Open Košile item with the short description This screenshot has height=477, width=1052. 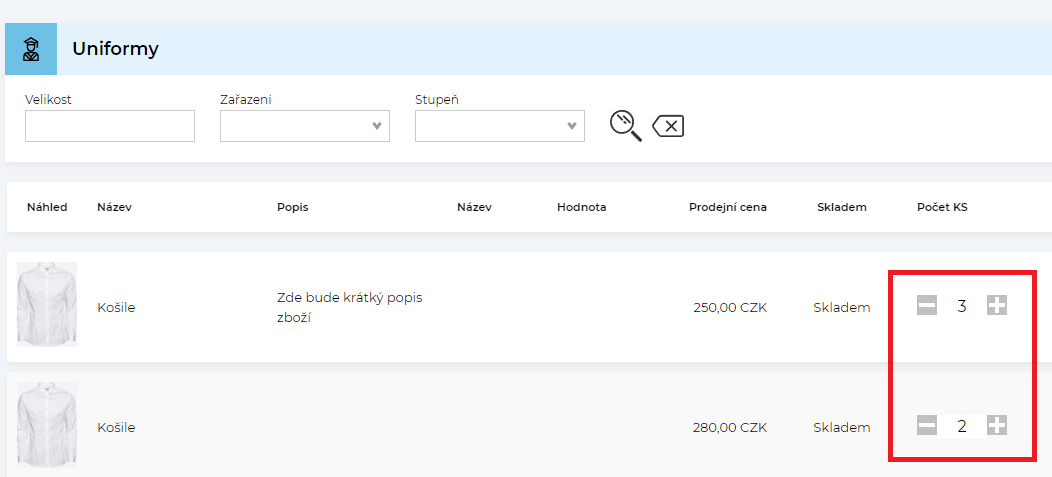pyautogui.click(x=116, y=307)
